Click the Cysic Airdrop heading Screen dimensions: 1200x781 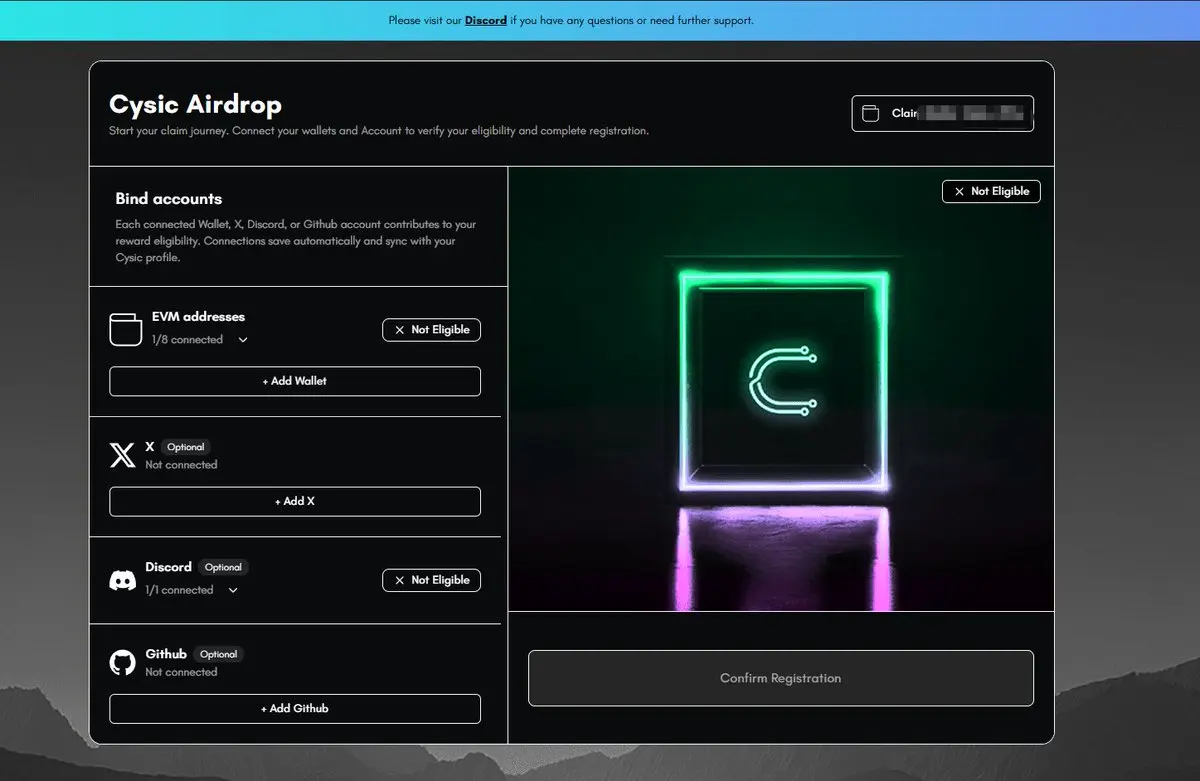pos(195,104)
